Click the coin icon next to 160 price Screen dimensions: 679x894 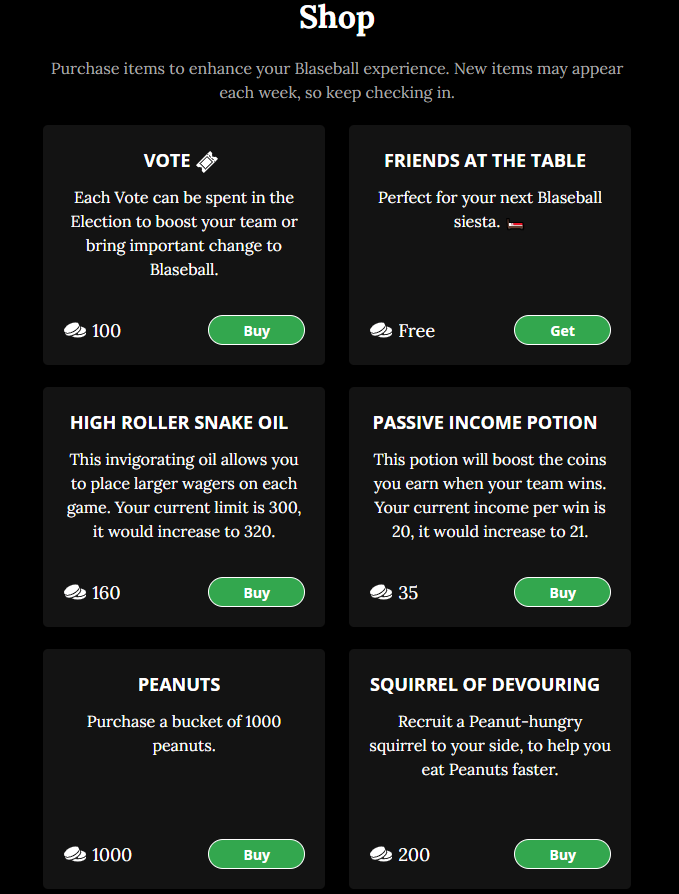(x=75, y=592)
